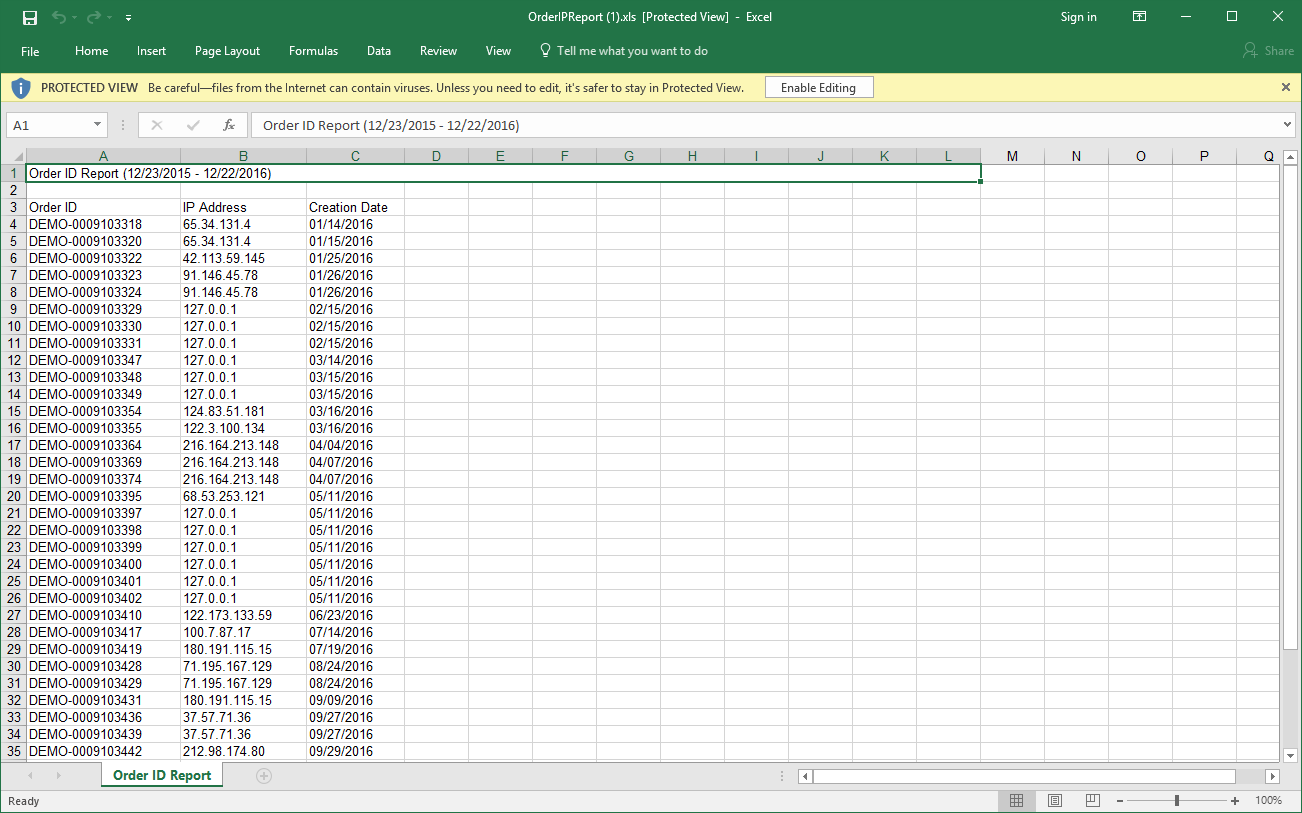Click the Save icon in quick access toolbar
Image resolution: width=1302 pixels, height=813 pixels.
(x=30, y=17)
